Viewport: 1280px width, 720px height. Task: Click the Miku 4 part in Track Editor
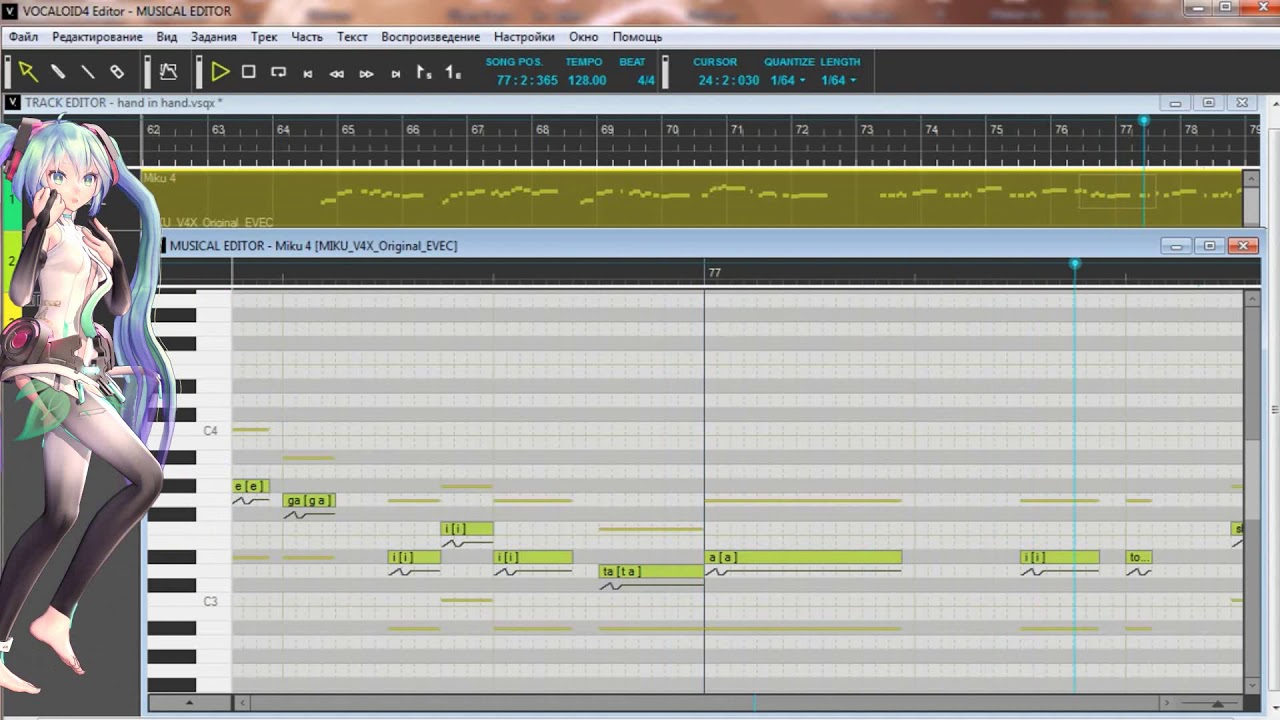[x=692, y=198]
